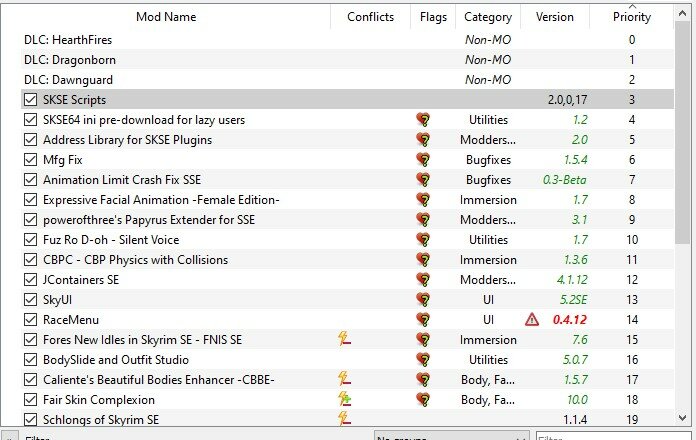Click the SkyUI version 5.2SE
Viewport: 696px width, 440px height.
(573, 300)
